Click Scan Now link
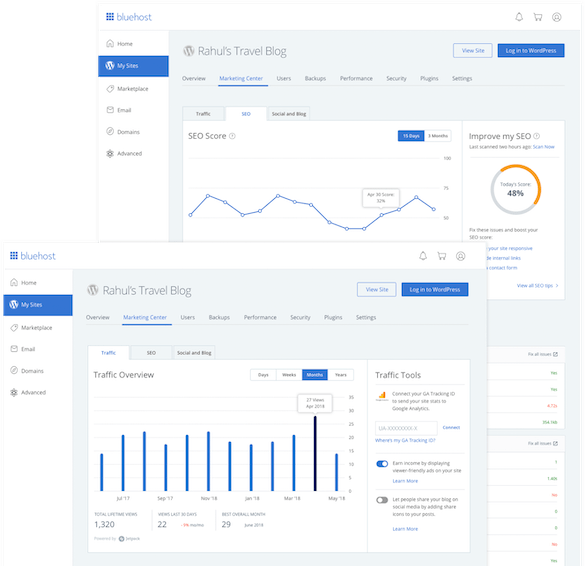The width and height of the screenshot is (585, 566). coord(544,147)
